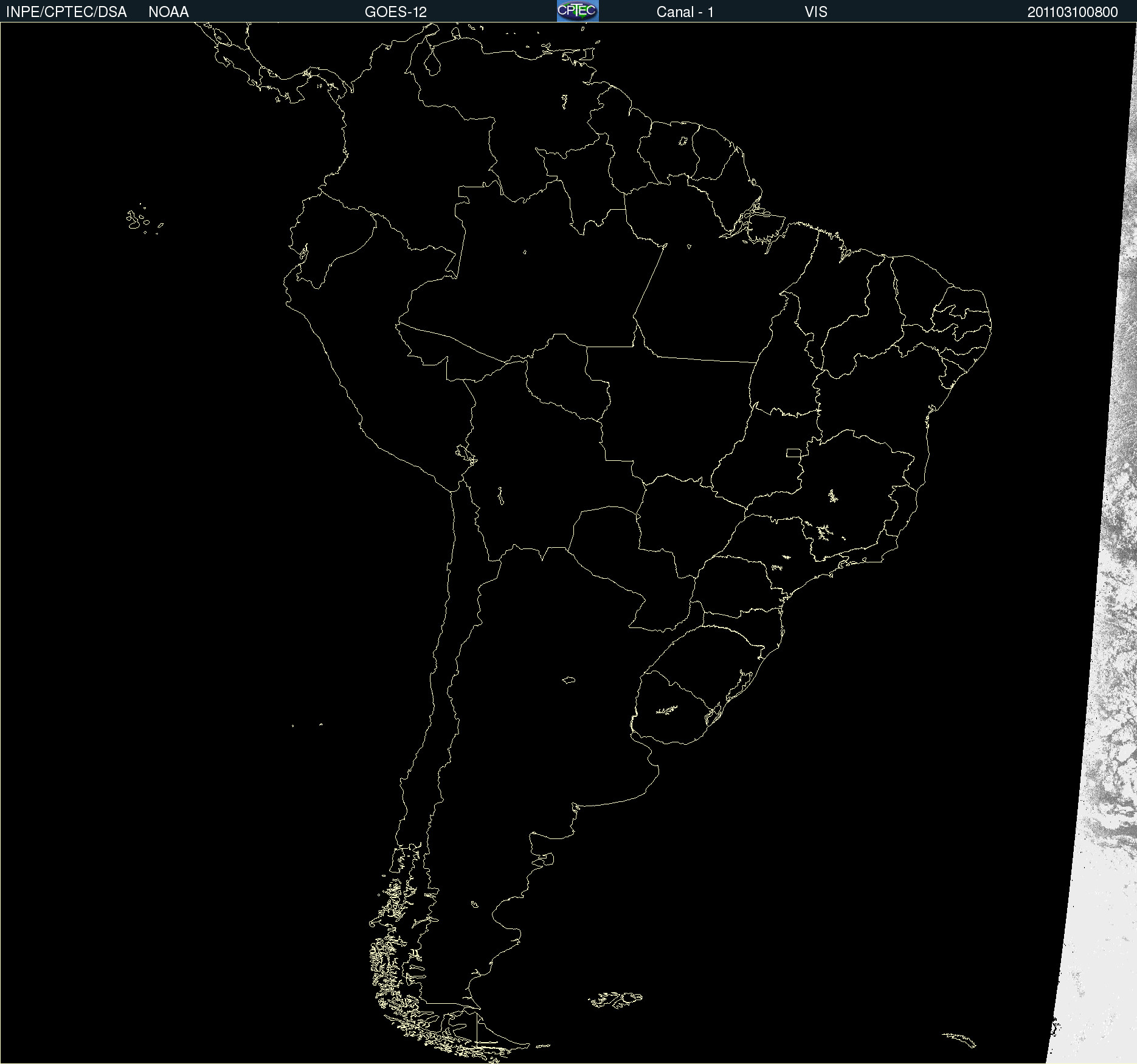Click the CPTEC logo in header

(x=578, y=11)
